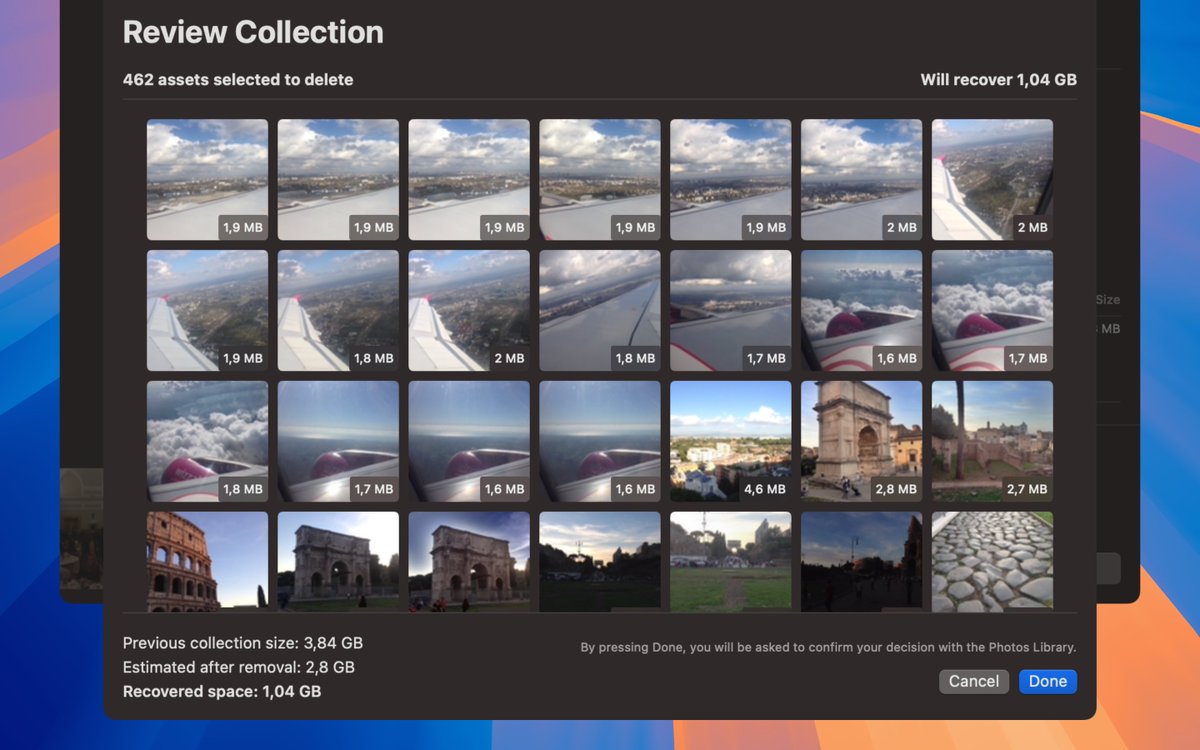Select the hazy sun engine thumbnail labeled 1,7 MB
Image resolution: width=1200 pixels, height=750 pixels.
tap(338, 441)
